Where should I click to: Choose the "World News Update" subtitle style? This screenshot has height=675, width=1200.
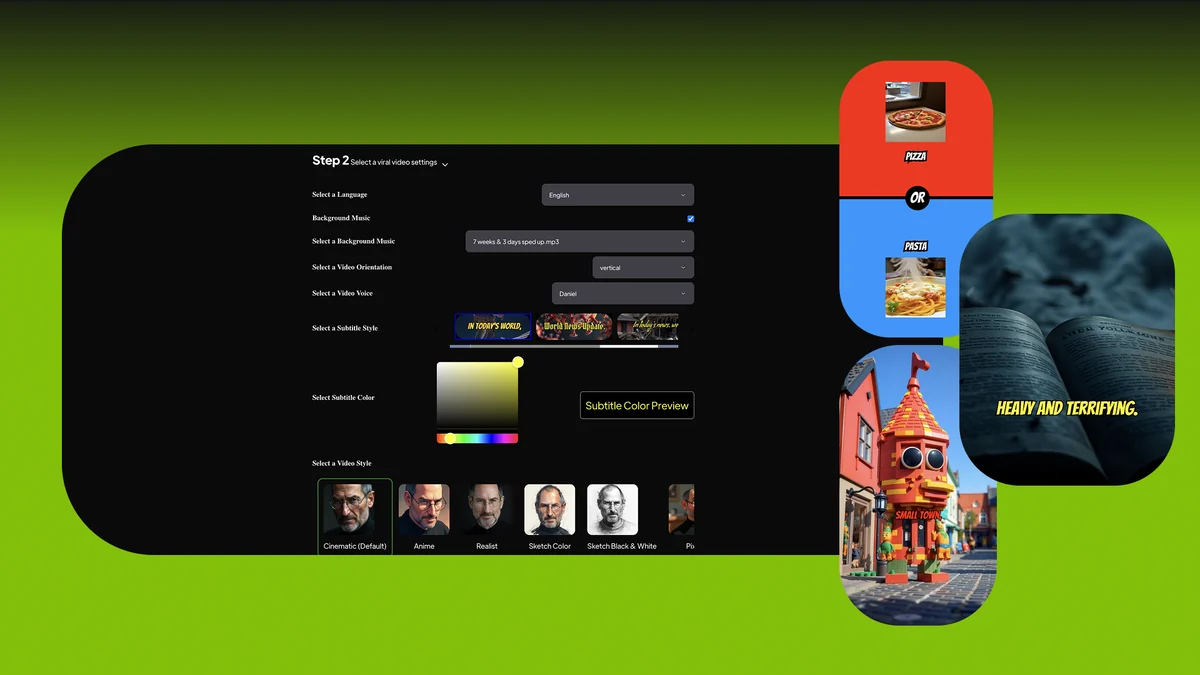[x=574, y=327]
